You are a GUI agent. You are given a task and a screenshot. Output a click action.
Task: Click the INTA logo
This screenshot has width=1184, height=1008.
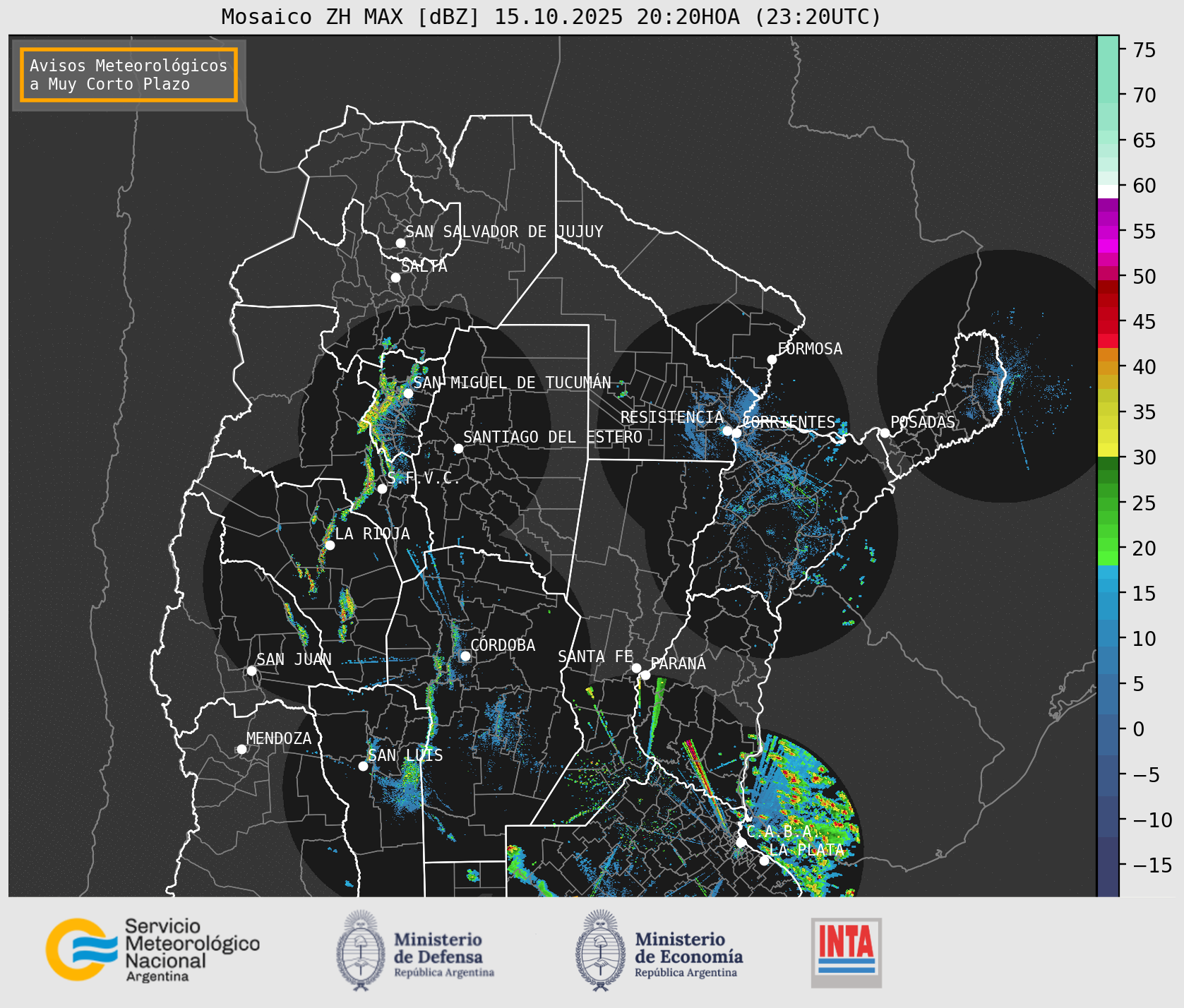(x=847, y=952)
